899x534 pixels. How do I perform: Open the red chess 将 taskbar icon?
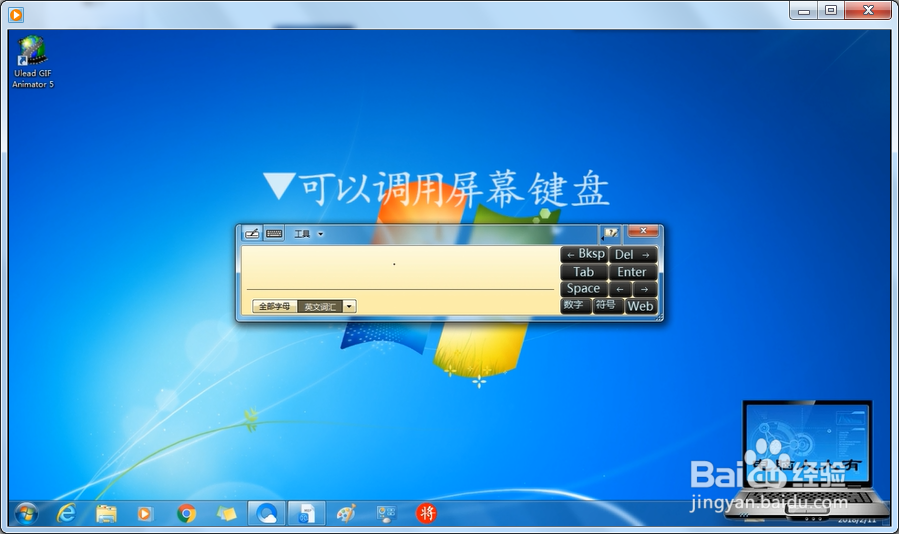pos(426,513)
